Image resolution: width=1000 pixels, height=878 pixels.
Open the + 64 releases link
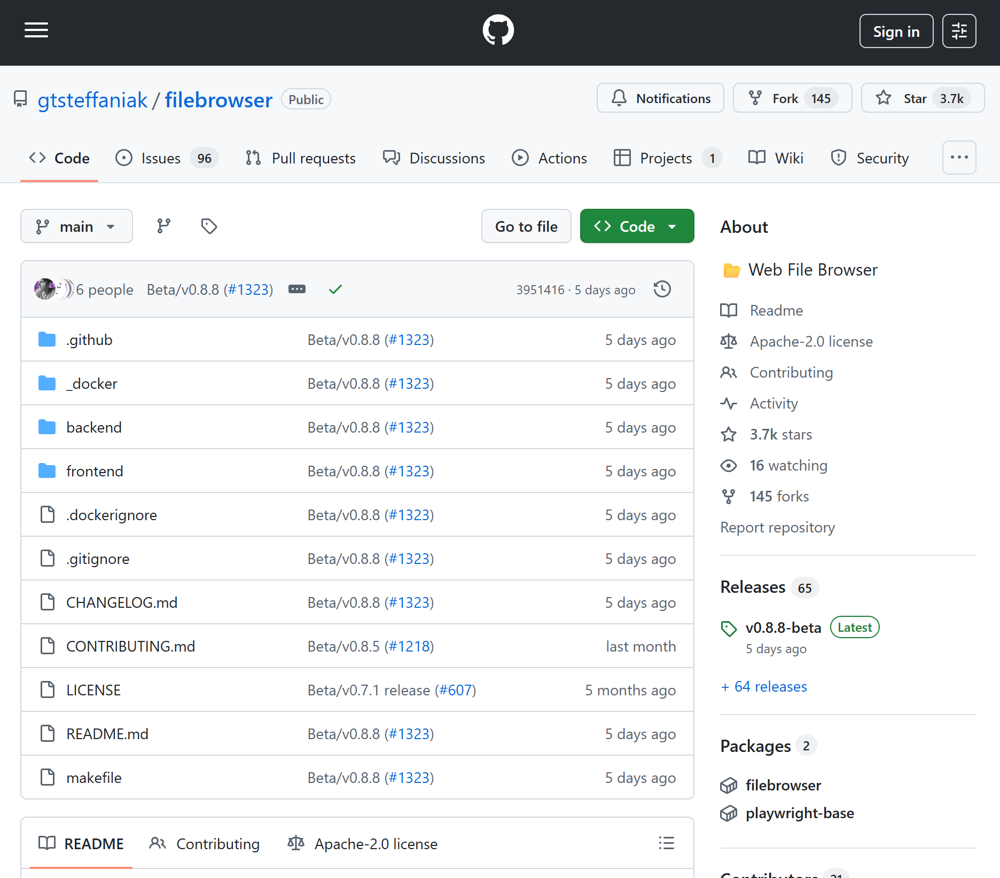(x=764, y=687)
